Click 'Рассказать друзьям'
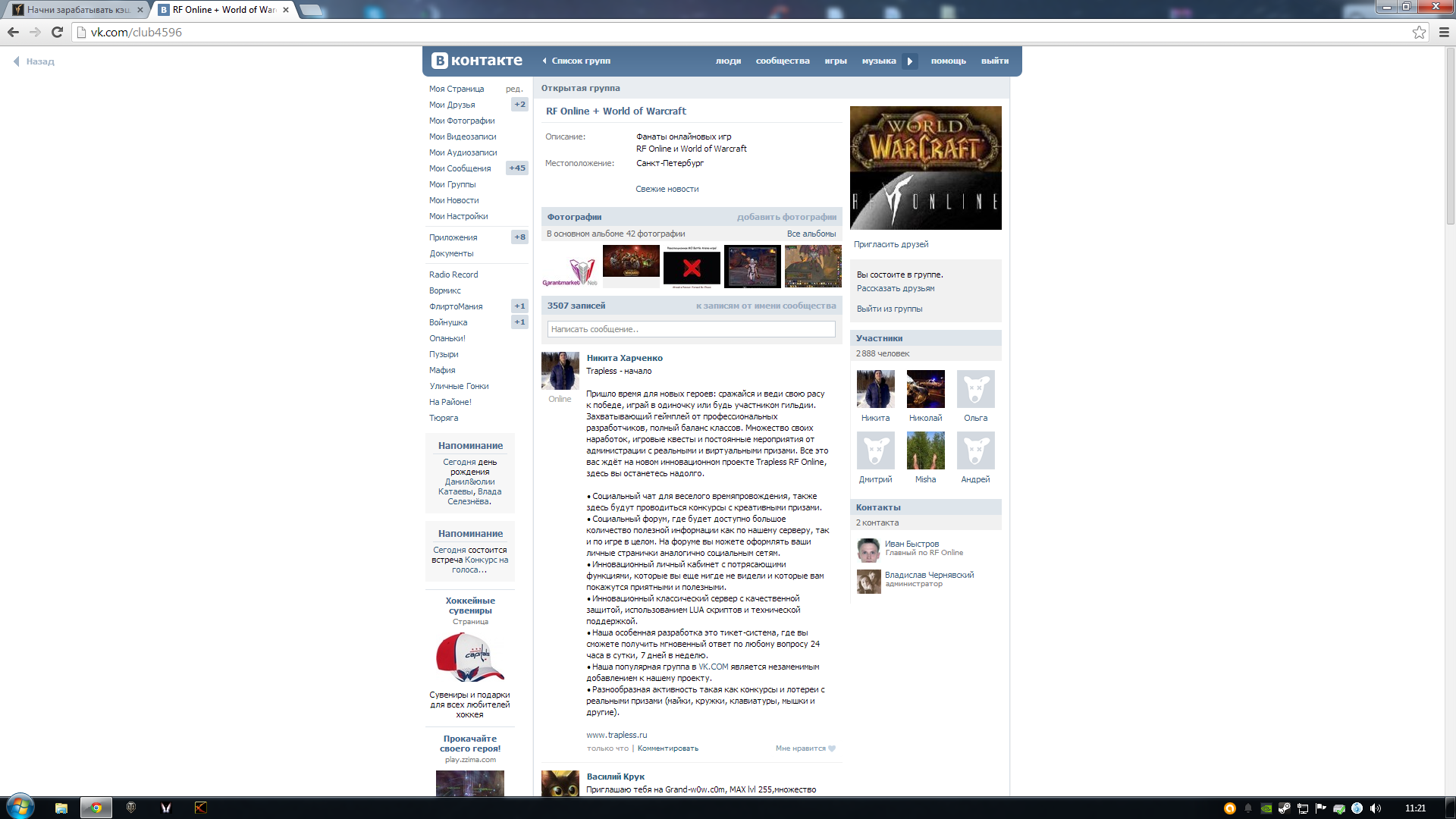1456x819 pixels. click(x=896, y=288)
